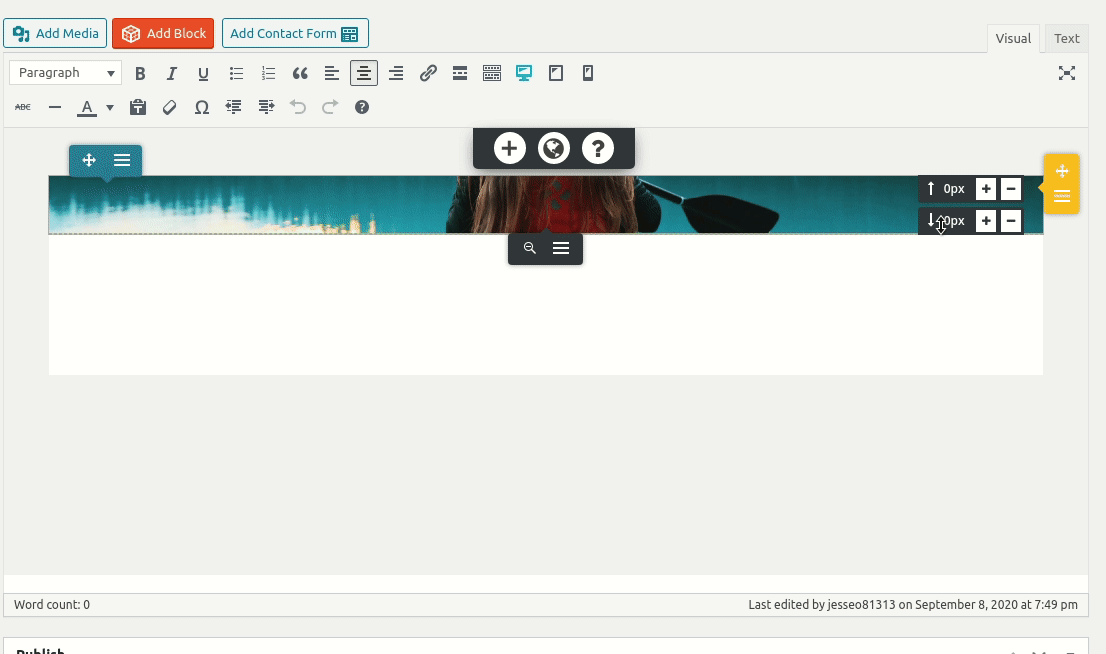
Task: Click the Add Media button
Action: [x=55, y=33]
